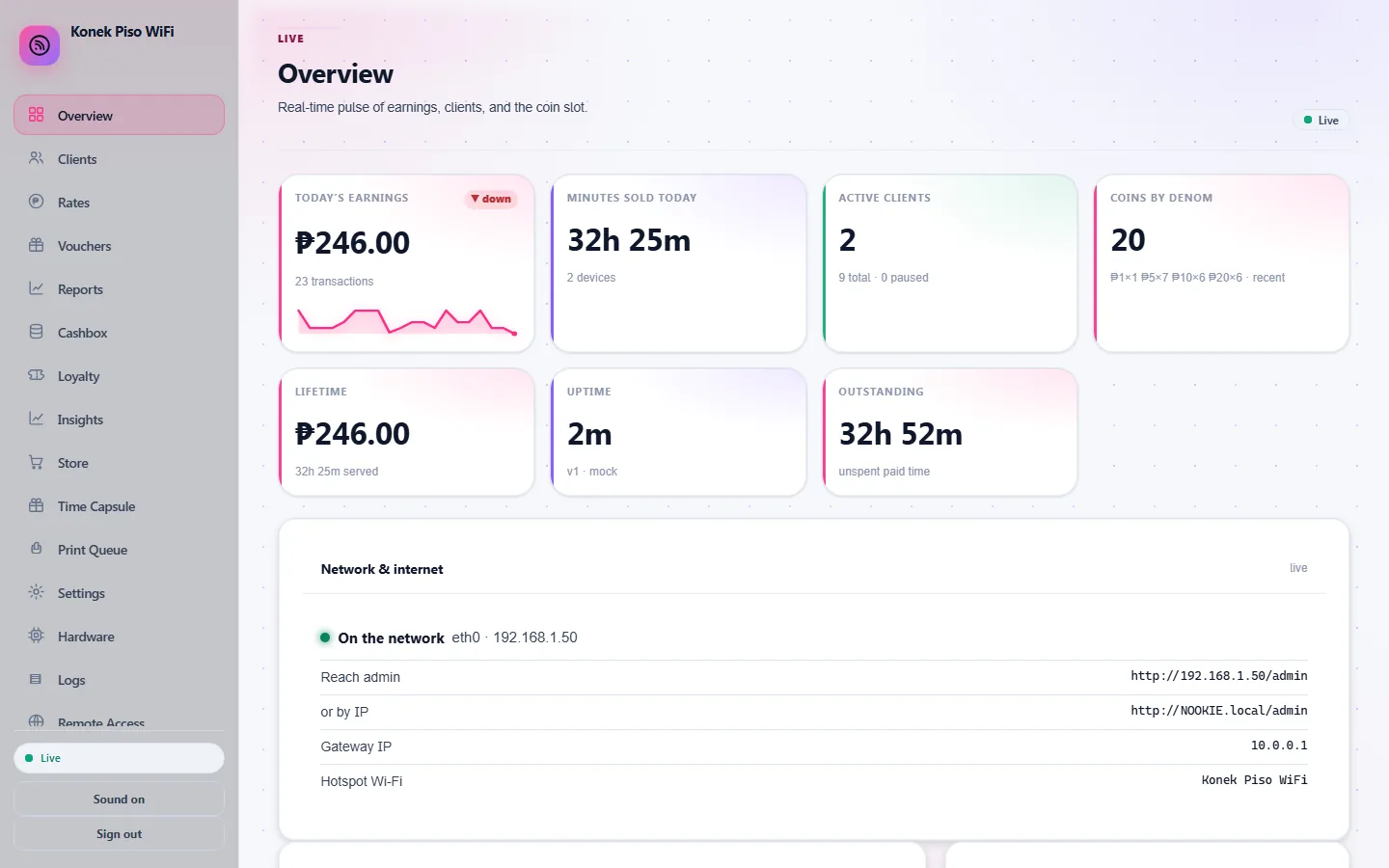Click the Cashbox database icon
The height and width of the screenshot is (868, 1389).
[x=37, y=332]
